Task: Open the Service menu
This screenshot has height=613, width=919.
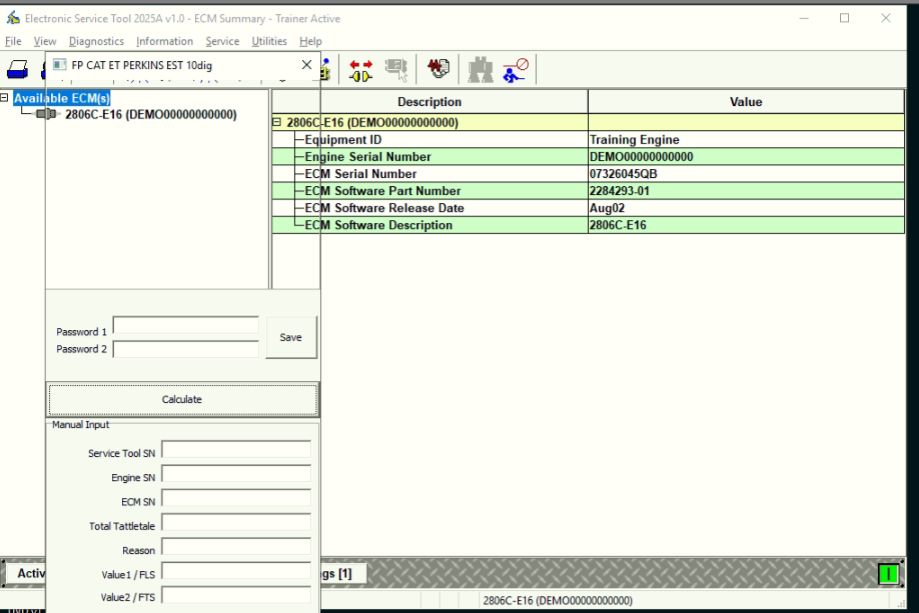Action: [222, 41]
